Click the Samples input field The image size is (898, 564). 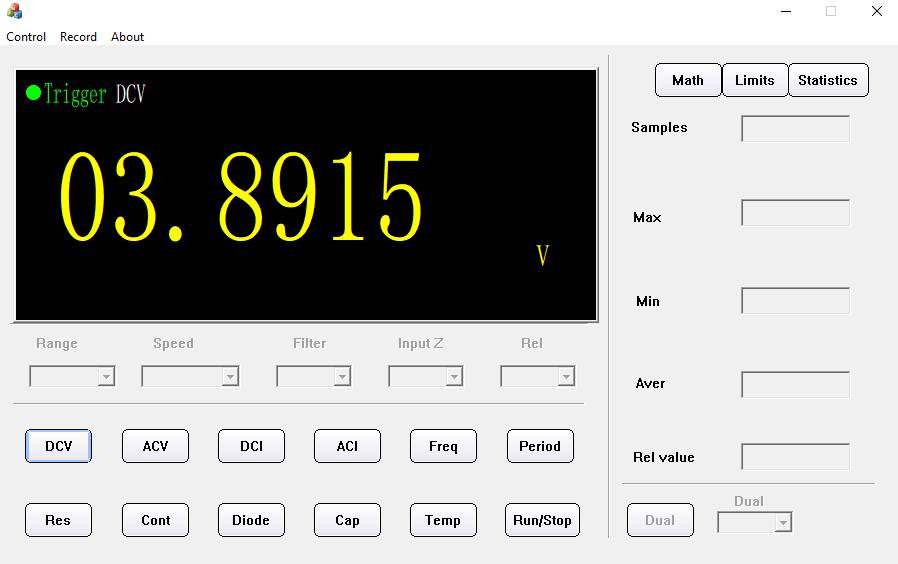coord(795,129)
